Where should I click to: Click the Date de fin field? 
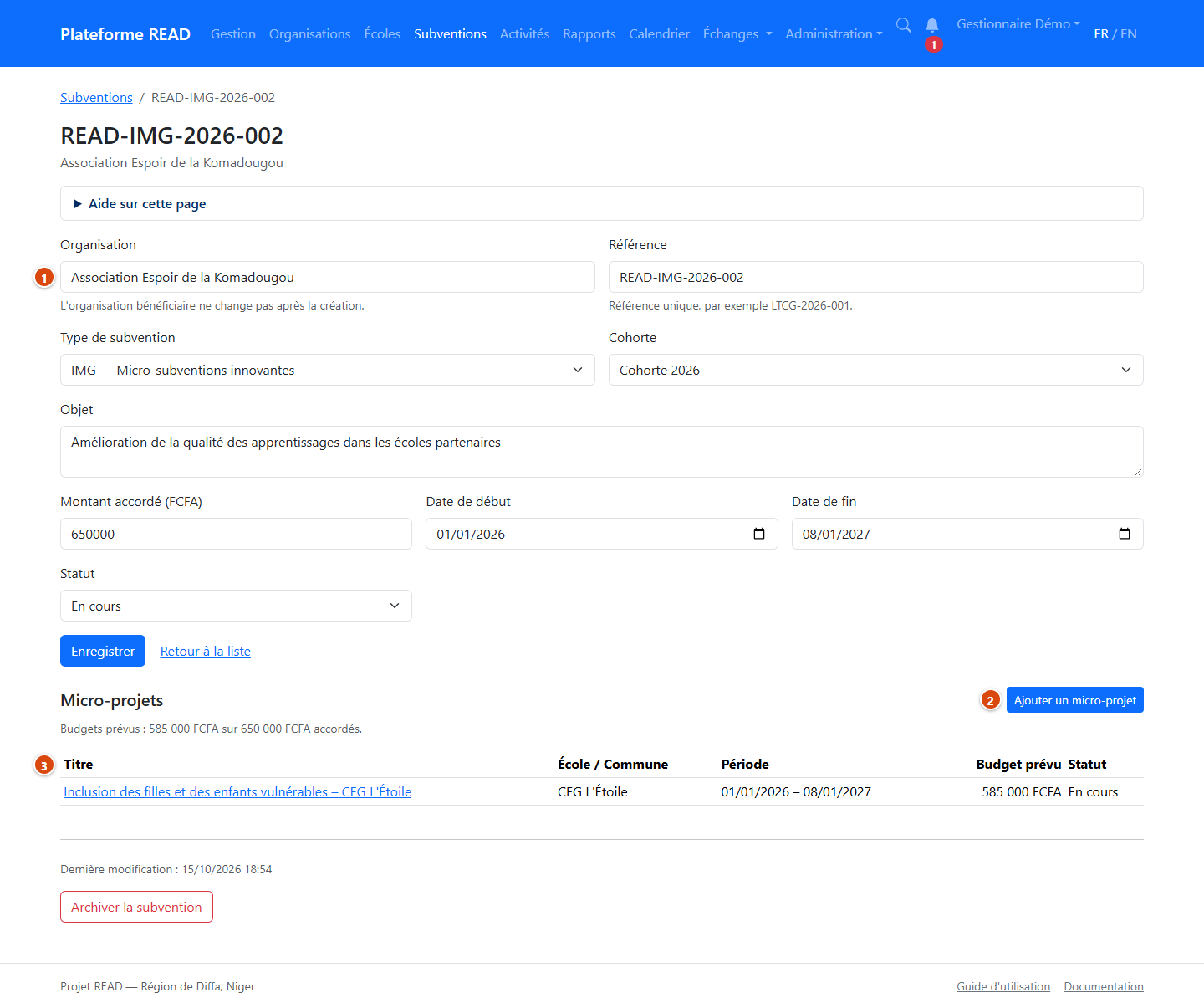tap(967, 534)
